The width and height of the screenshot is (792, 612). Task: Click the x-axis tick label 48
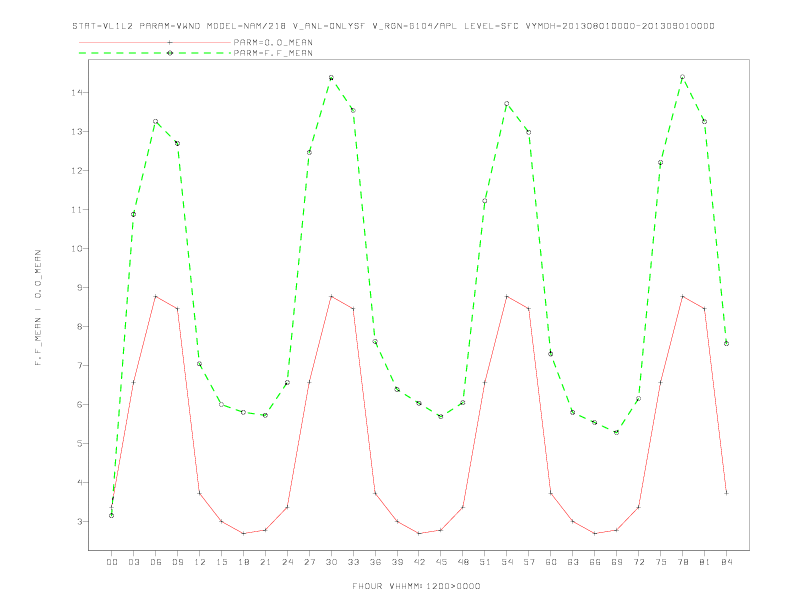pos(463,562)
